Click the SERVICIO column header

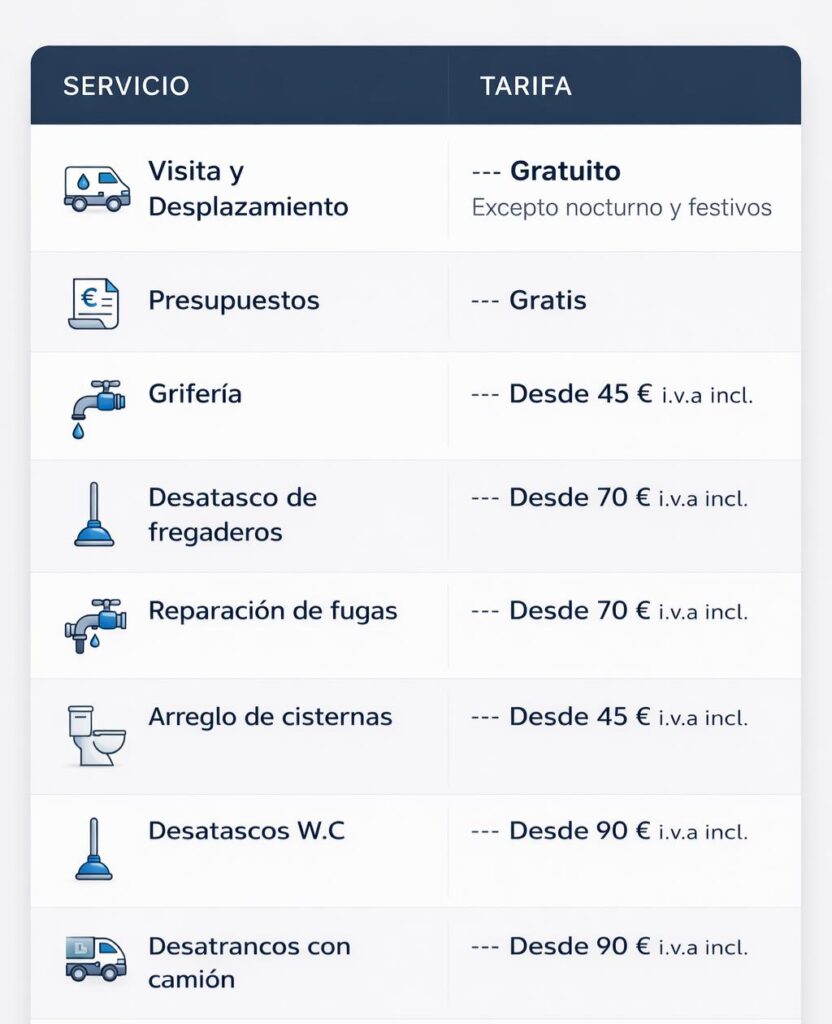coord(126,86)
